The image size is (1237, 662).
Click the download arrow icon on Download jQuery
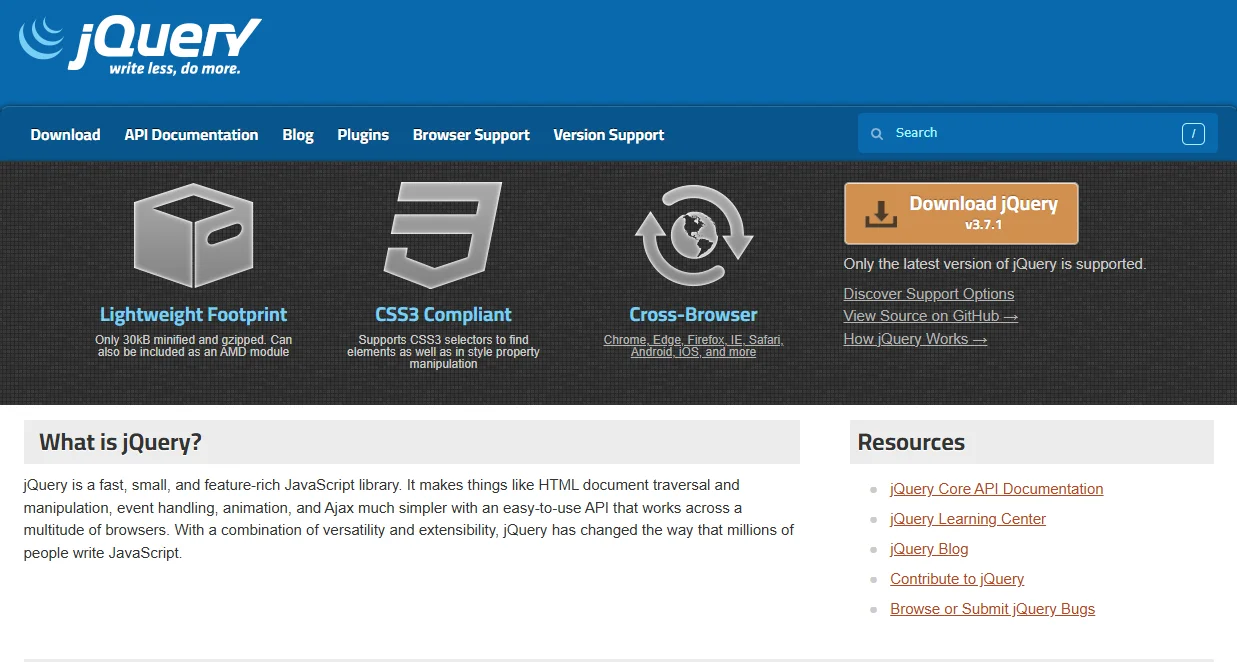(883, 211)
